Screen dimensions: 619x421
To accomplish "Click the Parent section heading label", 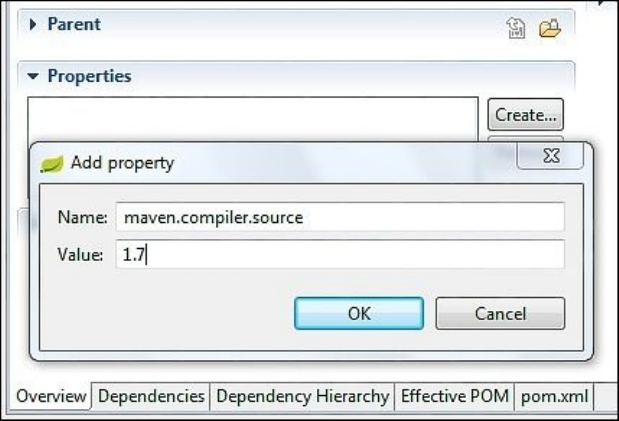I will point(74,24).
